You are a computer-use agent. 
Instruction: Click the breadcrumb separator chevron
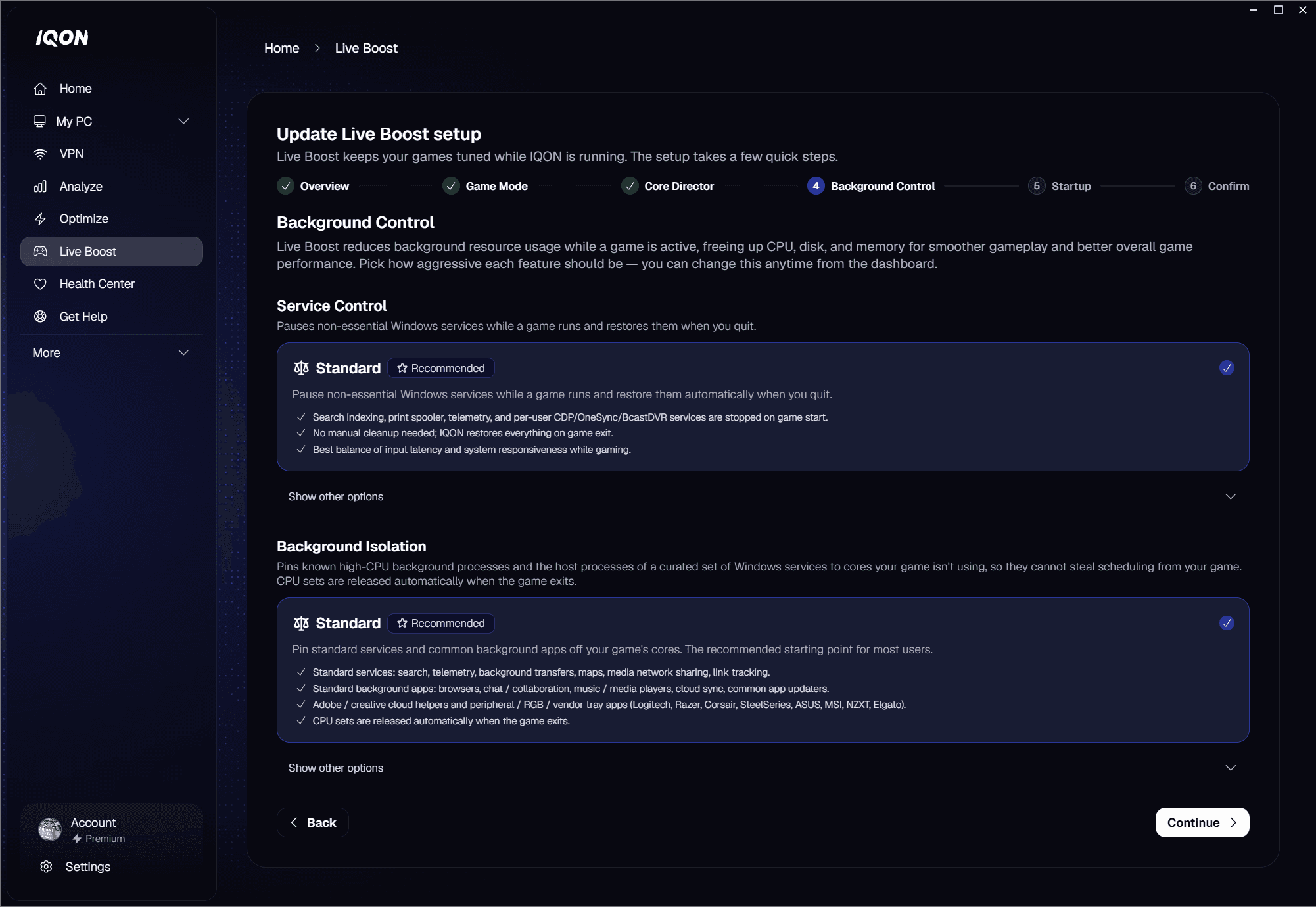click(x=317, y=48)
